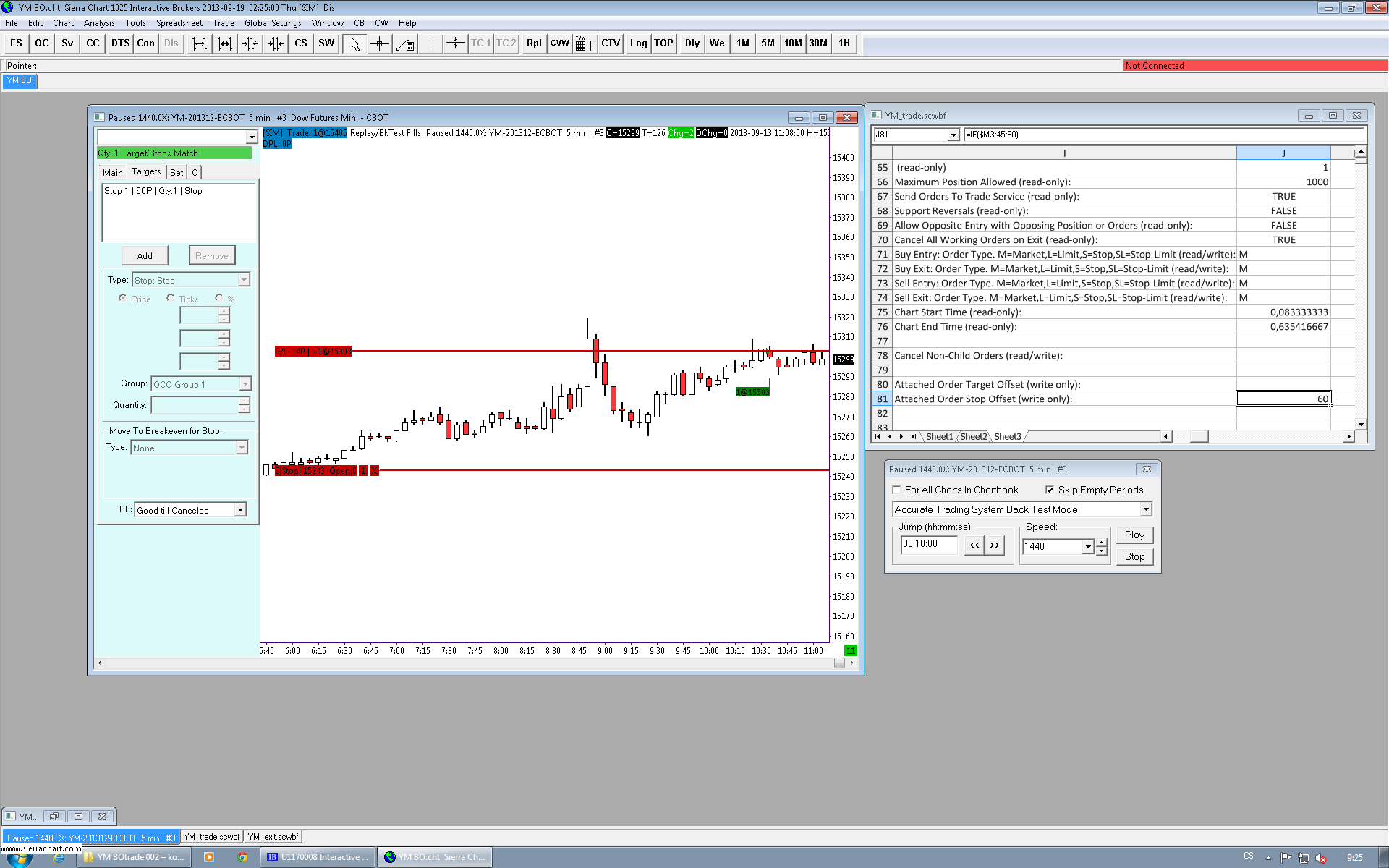Click the Stop replay button
Viewport: 1389px width, 868px height.
1134,557
